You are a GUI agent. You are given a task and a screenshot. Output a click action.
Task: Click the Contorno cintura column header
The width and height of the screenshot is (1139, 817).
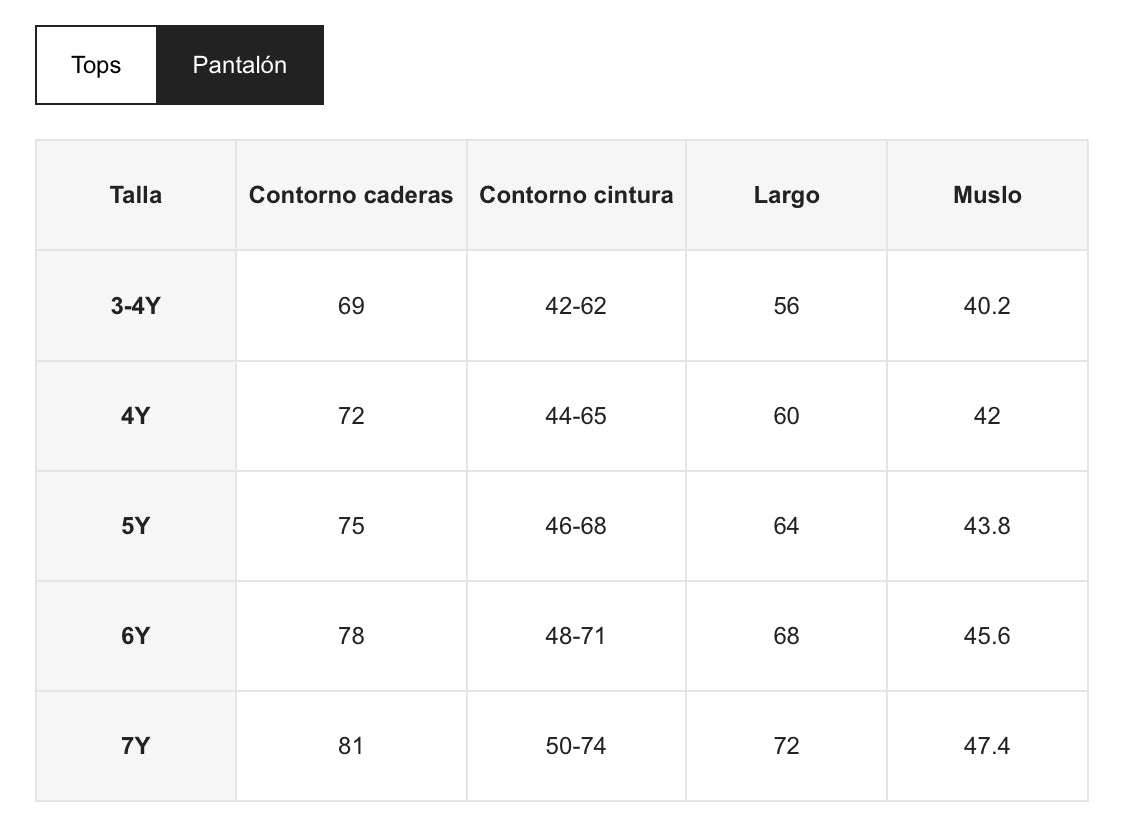click(576, 195)
